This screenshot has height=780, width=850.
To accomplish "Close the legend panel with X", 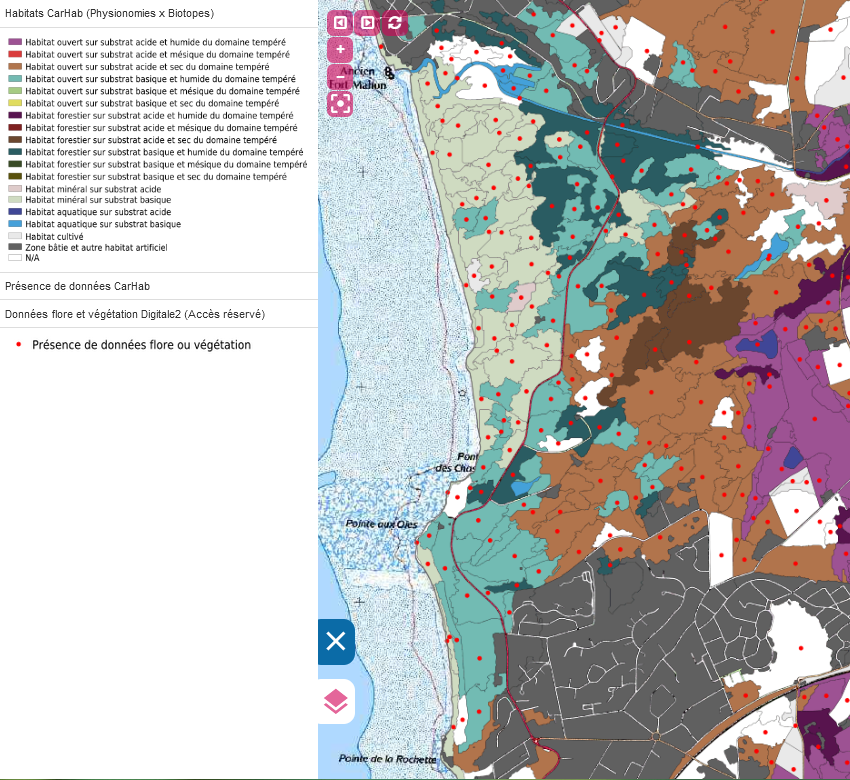I will pos(336,642).
